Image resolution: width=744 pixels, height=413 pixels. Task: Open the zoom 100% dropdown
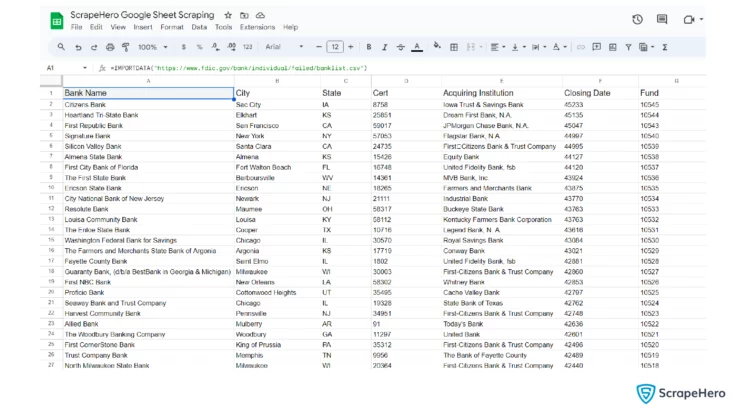tap(153, 47)
